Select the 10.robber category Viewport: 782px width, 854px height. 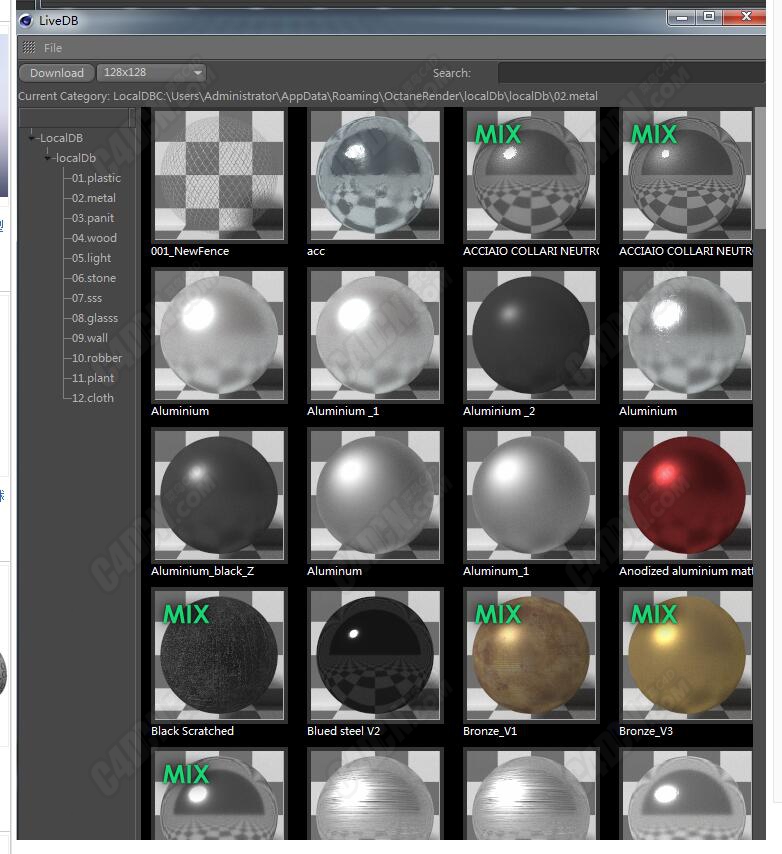pos(97,358)
